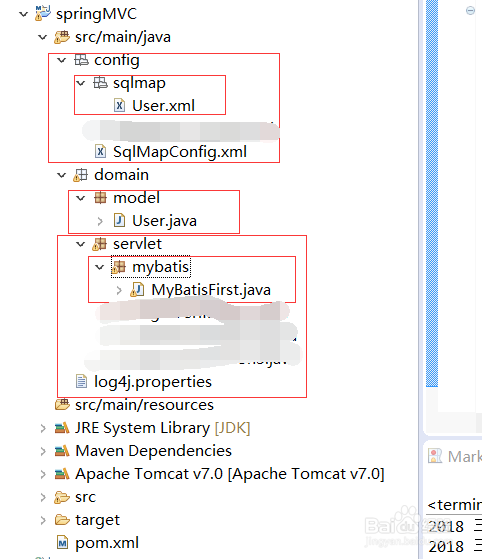Click the pom.xml Maven file icon
This screenshot has height=559, width=482.
(x=62, y=543)
